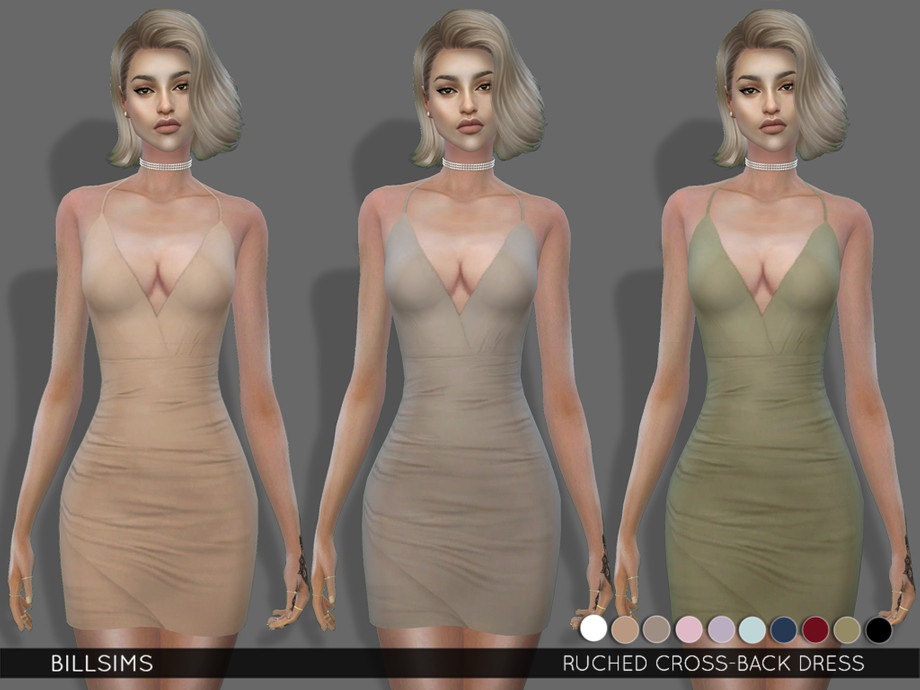Choose the taupe gray-brown swatch

click(x=657, y=628)
